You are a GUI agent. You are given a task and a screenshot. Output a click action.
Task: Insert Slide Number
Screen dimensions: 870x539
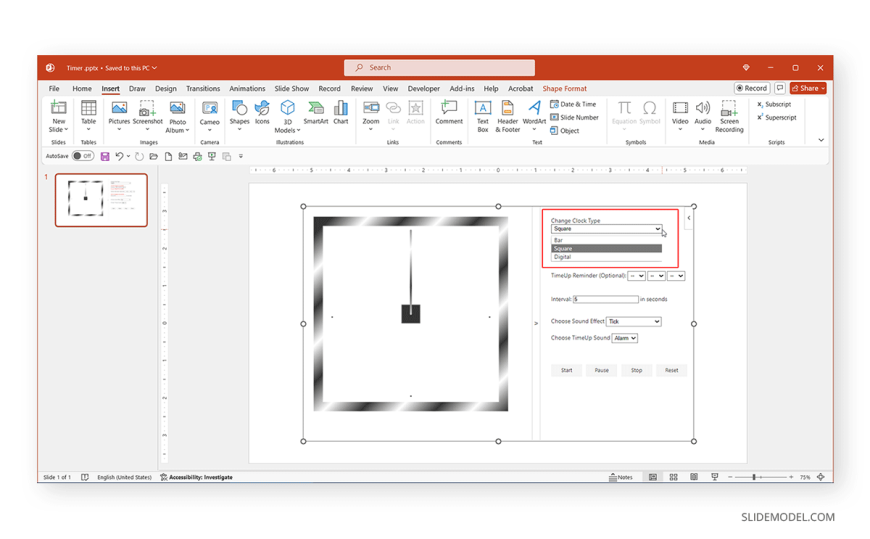tap(574, 118)
